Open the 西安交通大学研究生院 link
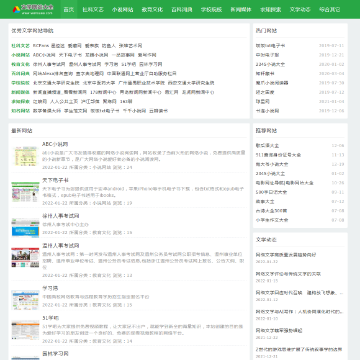The image size is (360, 360). 191,83
